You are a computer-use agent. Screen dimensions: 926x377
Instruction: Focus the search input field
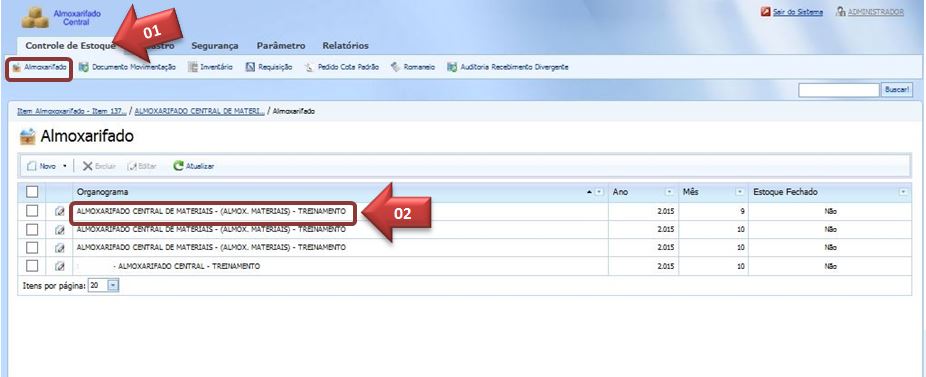[x=839, y=90]
